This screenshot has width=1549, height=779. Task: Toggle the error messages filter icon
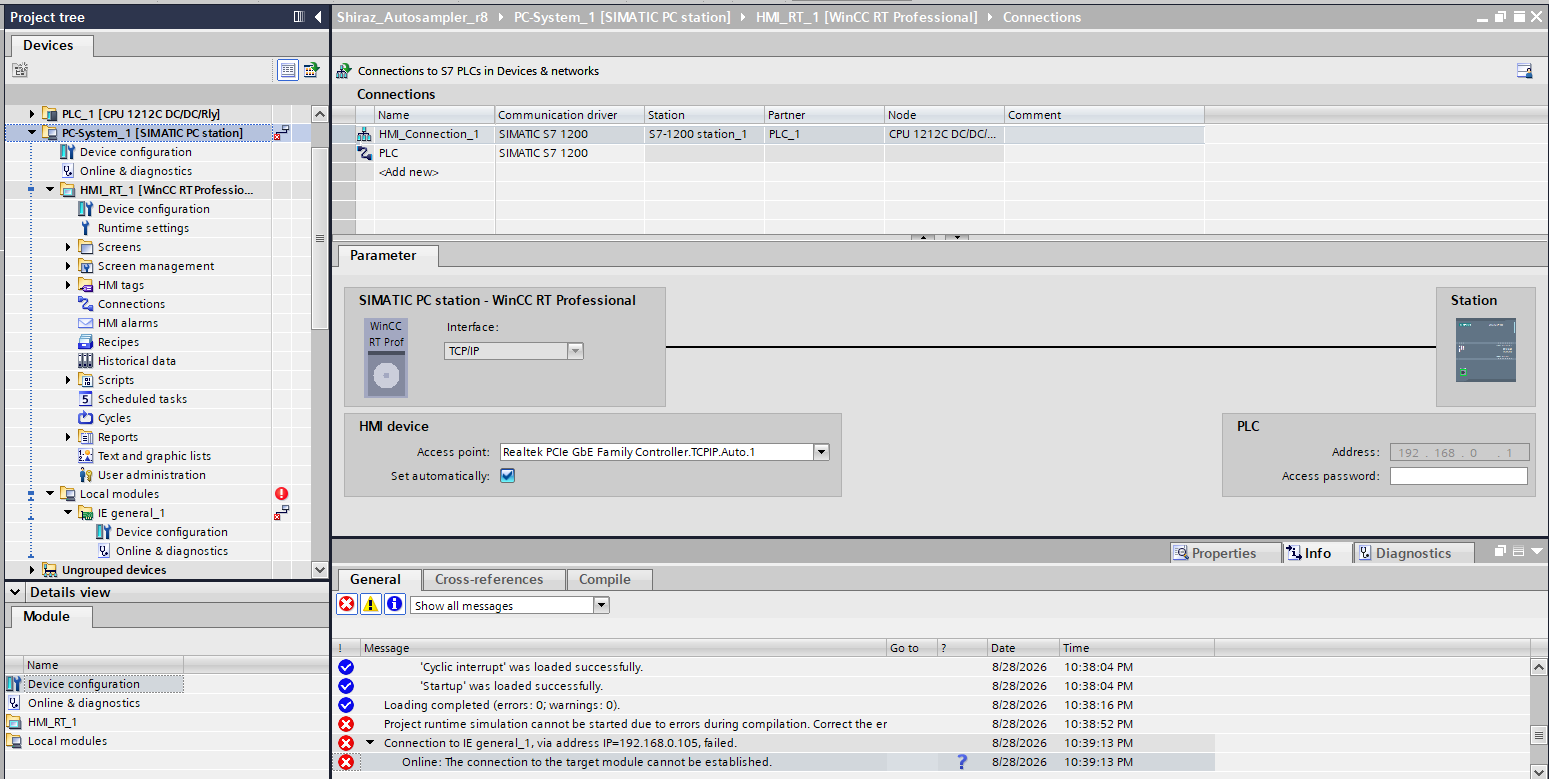tap(347, 605)
